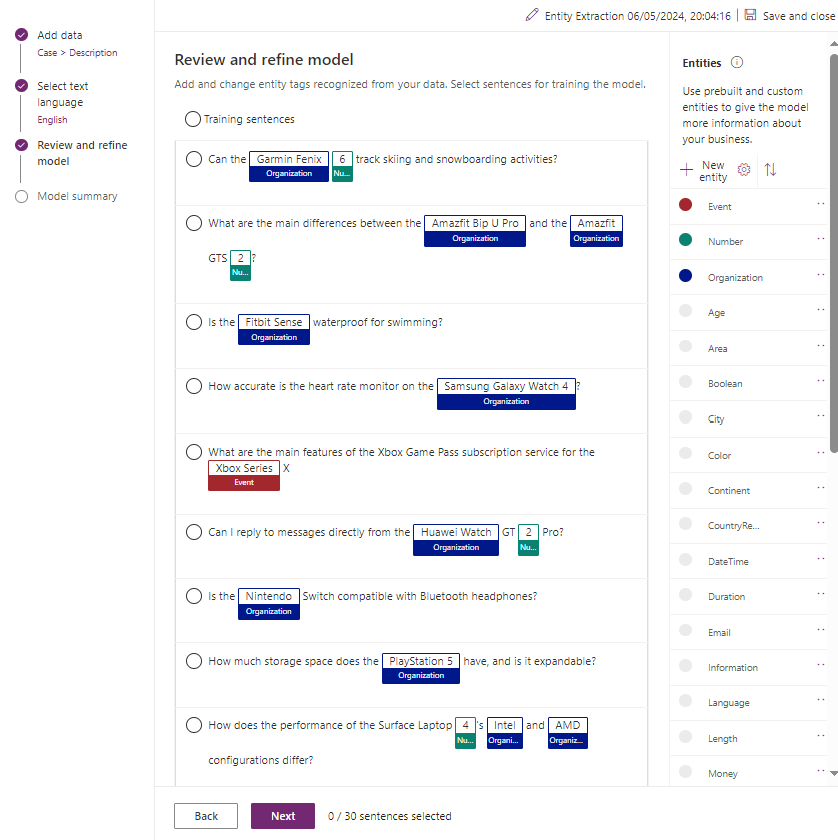Open more options for the Area entity
The width and height of the screenshot is (838, 840).
pyautogui.click(x=820, y=346)
